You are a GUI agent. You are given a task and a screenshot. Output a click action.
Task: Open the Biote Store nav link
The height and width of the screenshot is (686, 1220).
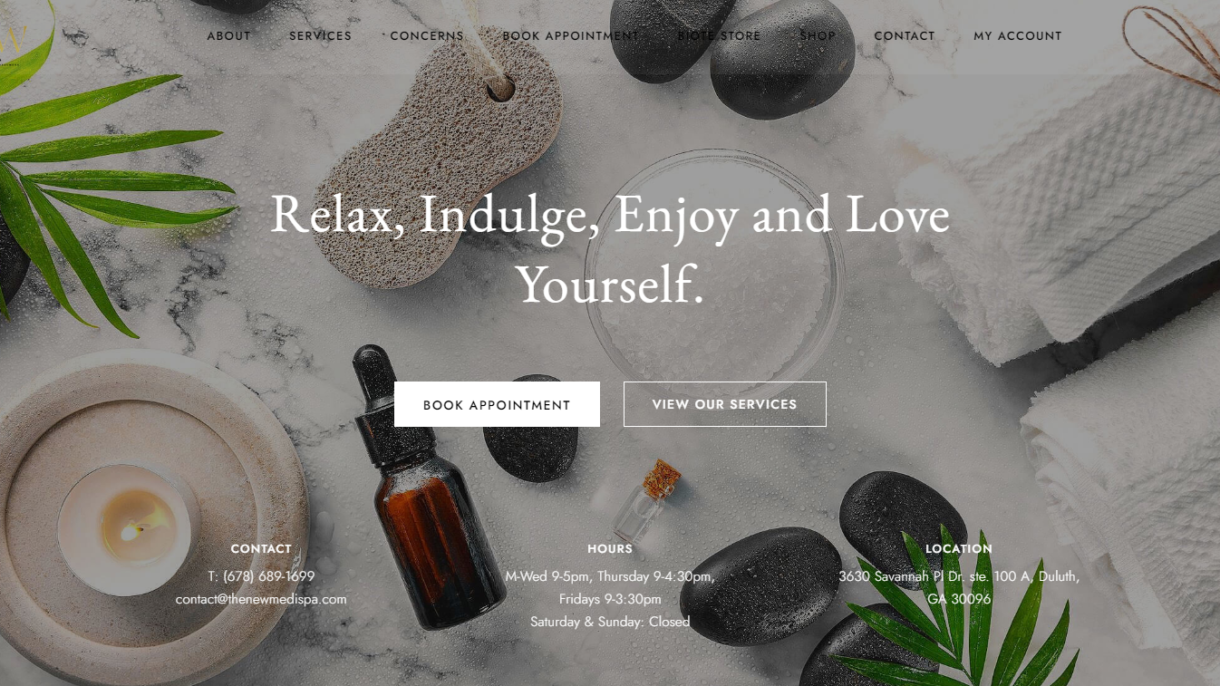click(719, 36)
